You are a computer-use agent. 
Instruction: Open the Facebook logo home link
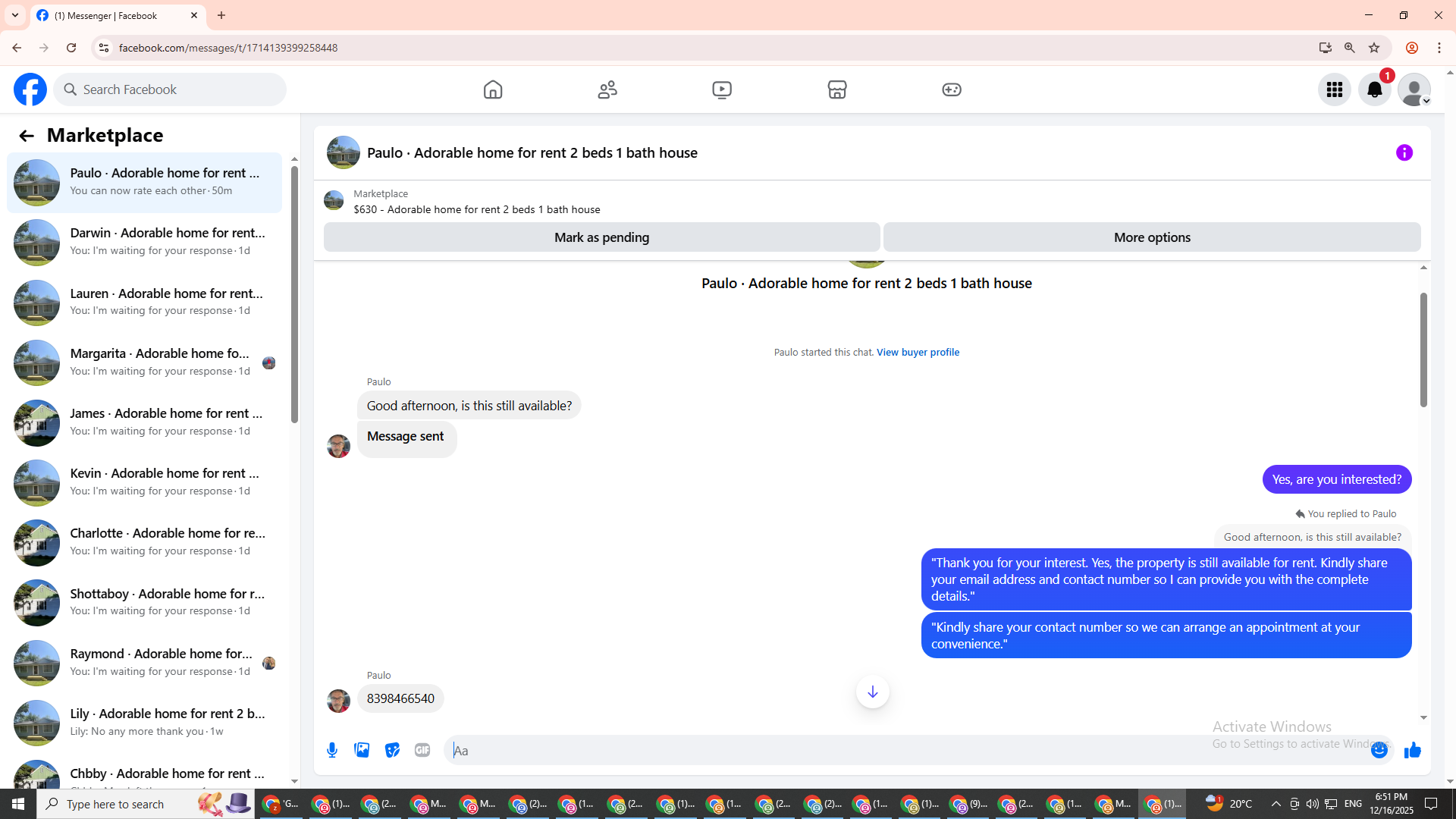click(x=30, y=89)
